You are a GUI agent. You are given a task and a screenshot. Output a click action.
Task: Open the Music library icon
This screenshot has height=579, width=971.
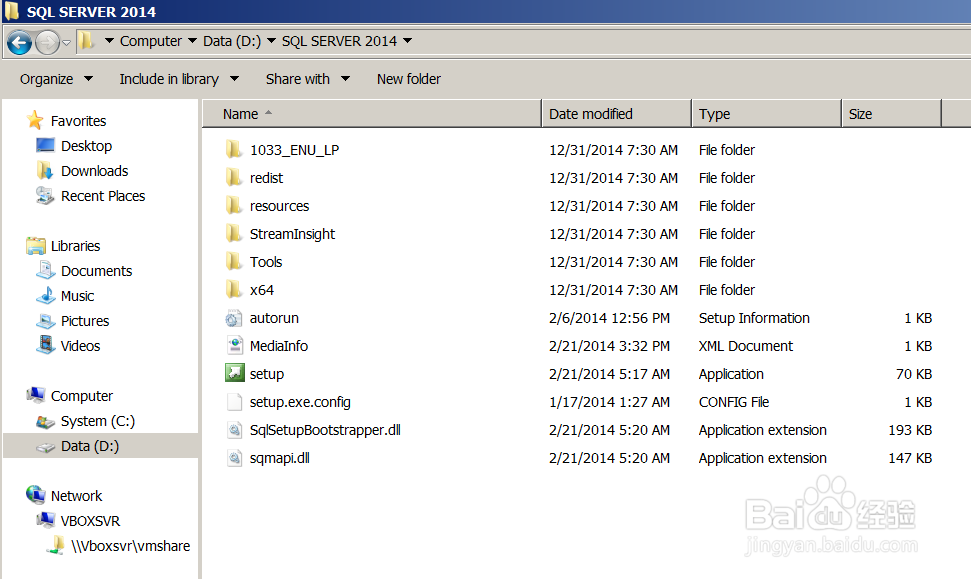click(x=45, y=296)
